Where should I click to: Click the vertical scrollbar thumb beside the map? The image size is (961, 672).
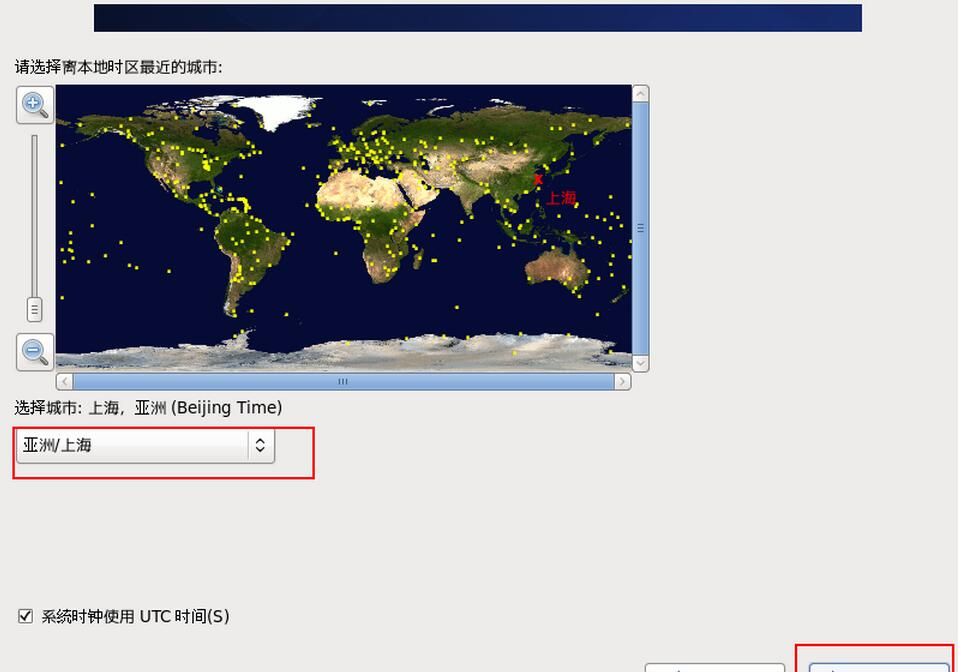[640, 228]
